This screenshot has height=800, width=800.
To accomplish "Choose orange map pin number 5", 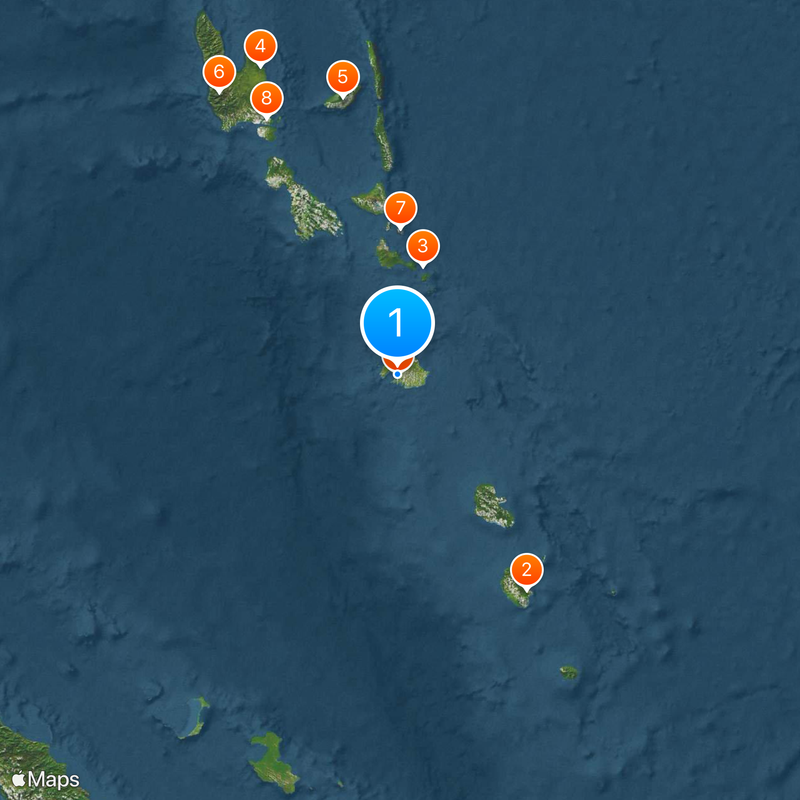I will click(x=342, y=78).
